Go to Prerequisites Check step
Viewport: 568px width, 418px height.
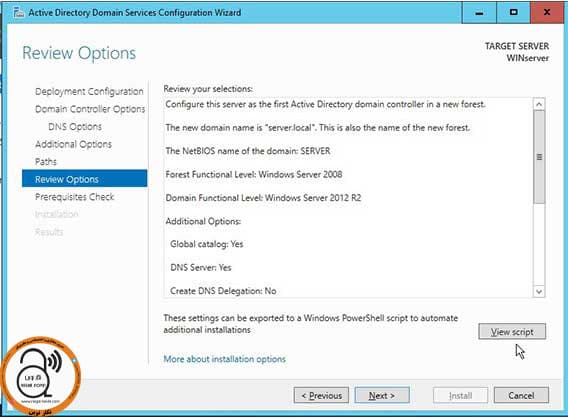(x=74, y=197)
